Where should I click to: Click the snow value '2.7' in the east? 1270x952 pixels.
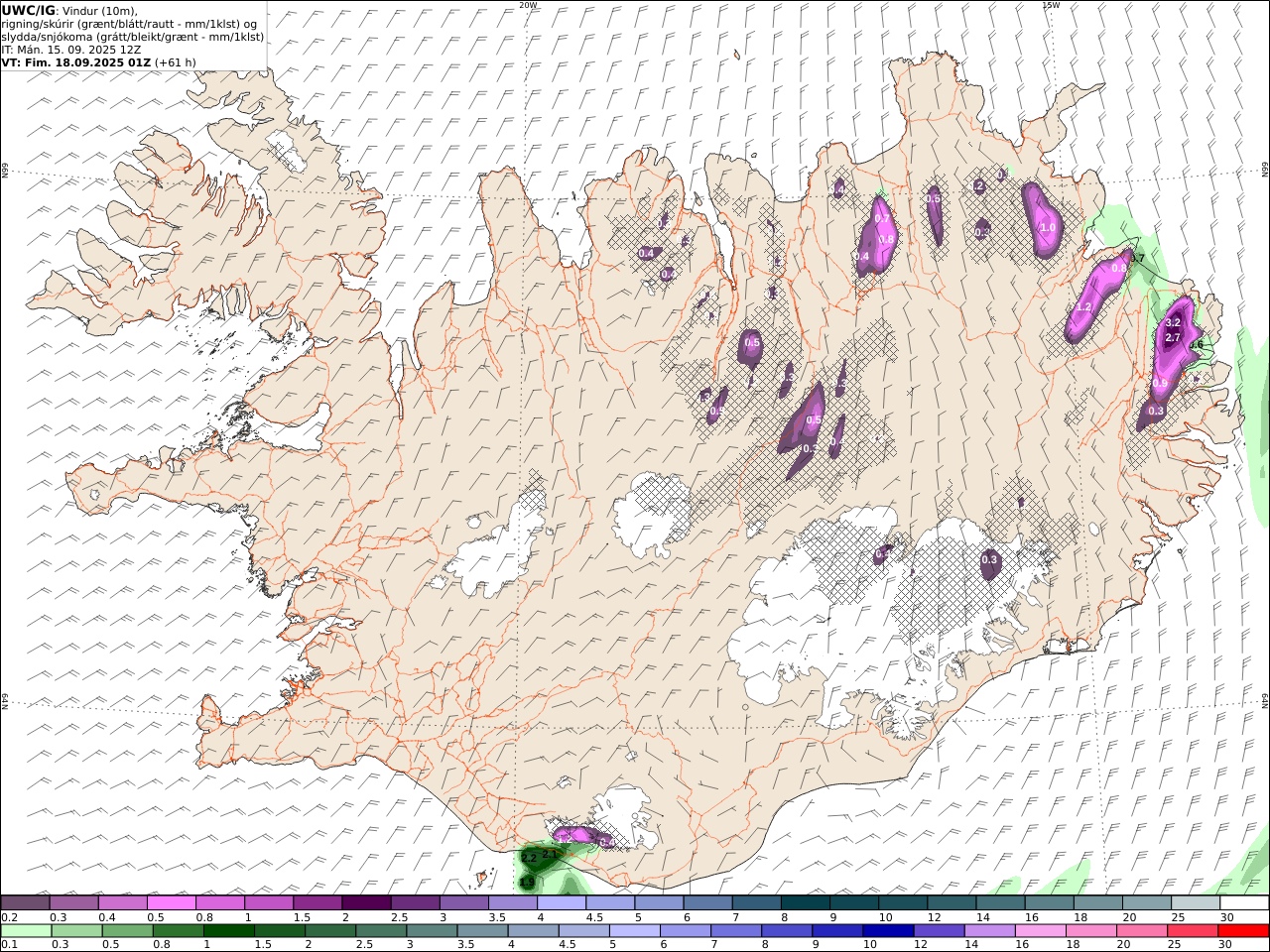coord(1173,338)
